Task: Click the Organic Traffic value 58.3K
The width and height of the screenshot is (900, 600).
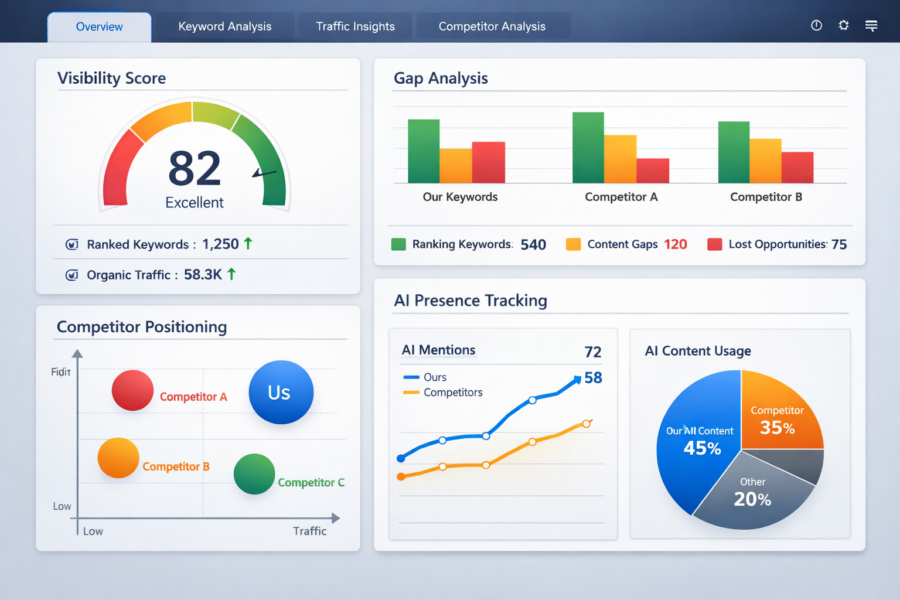Action: pos(203,274)
